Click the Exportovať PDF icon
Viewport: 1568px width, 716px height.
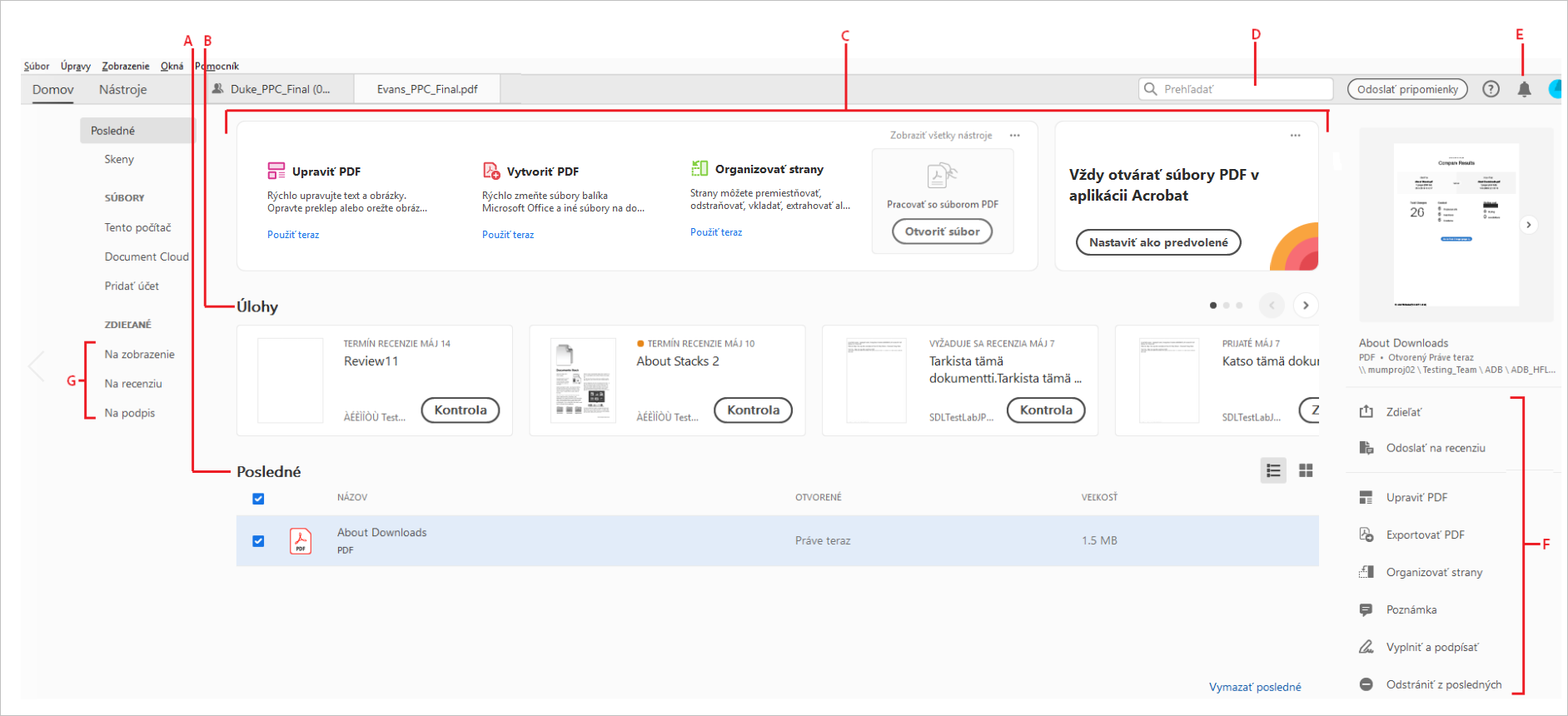[x=1366, y=535]
